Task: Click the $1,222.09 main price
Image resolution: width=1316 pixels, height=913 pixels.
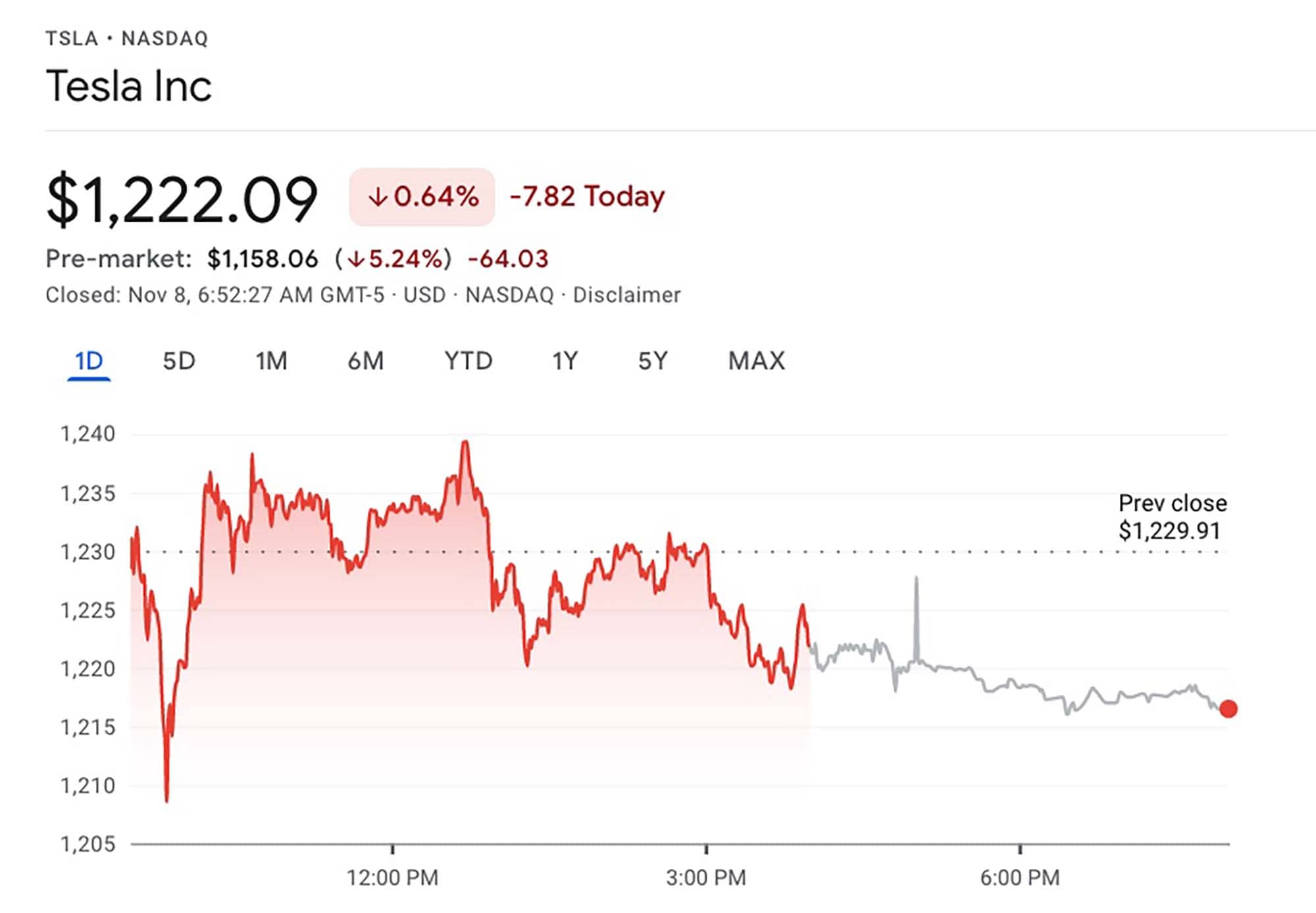Action: [182, 199]
